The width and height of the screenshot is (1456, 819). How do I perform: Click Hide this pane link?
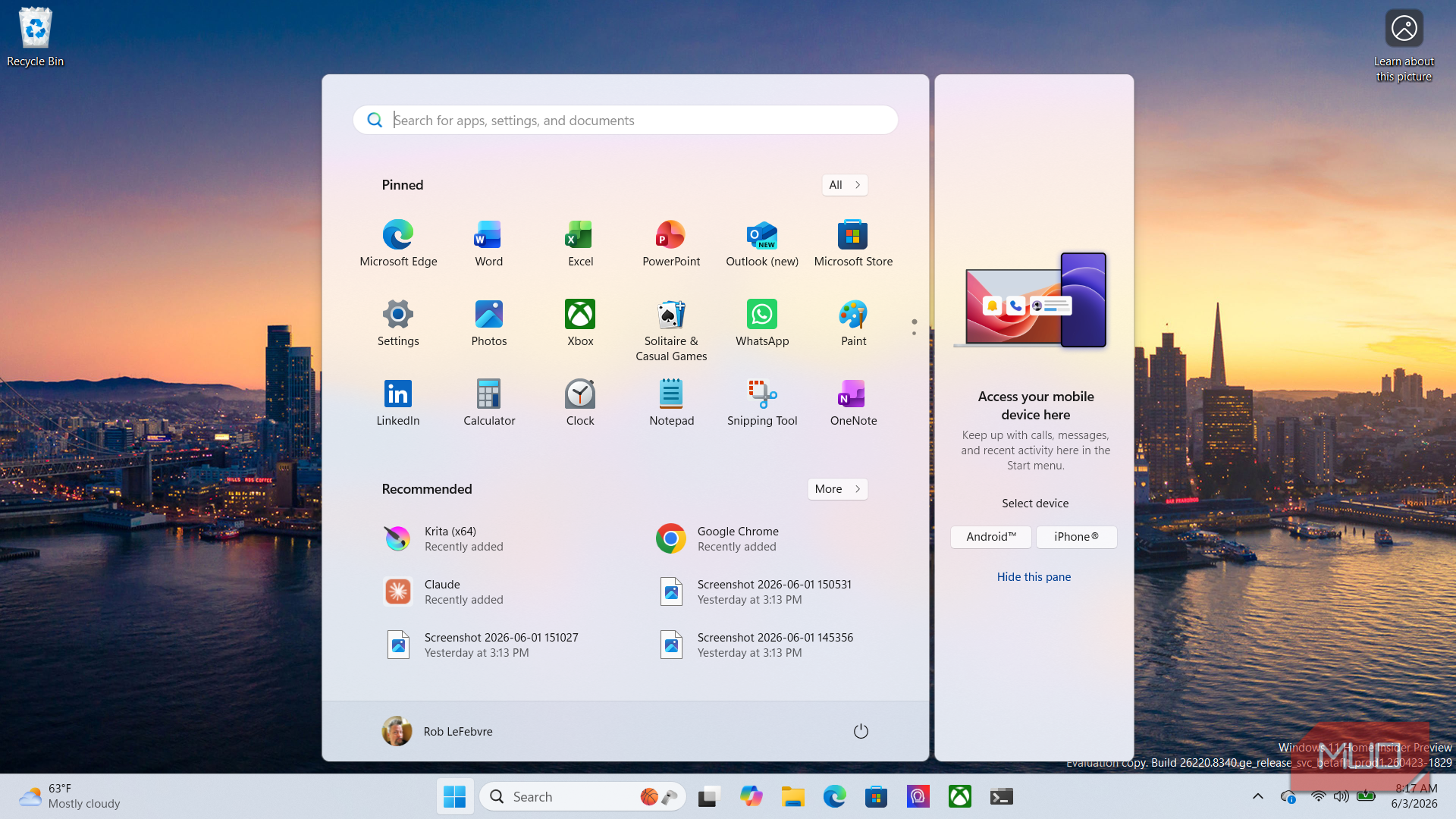coord(1034,577)
